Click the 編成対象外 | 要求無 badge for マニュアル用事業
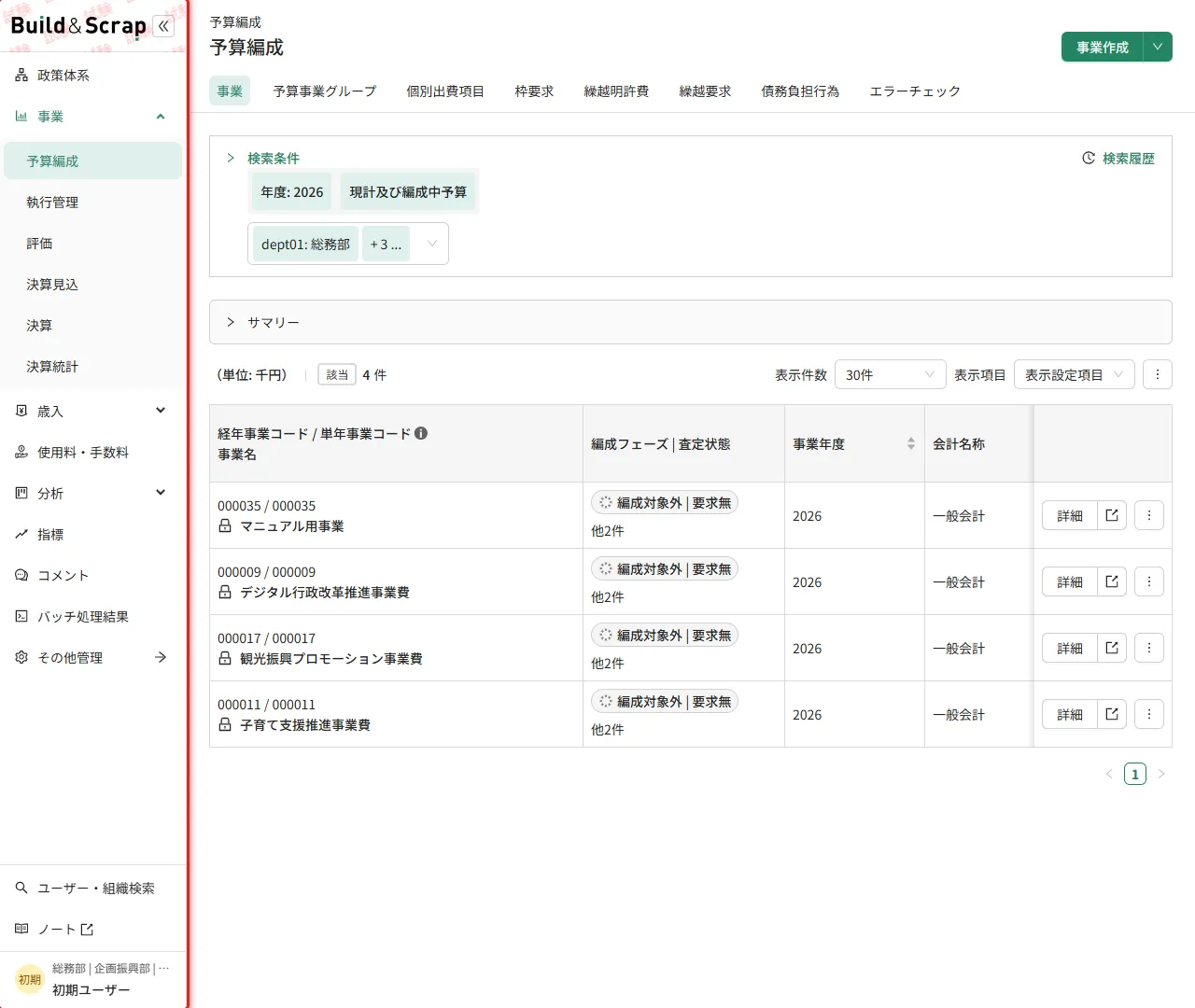 coord(665,502)
